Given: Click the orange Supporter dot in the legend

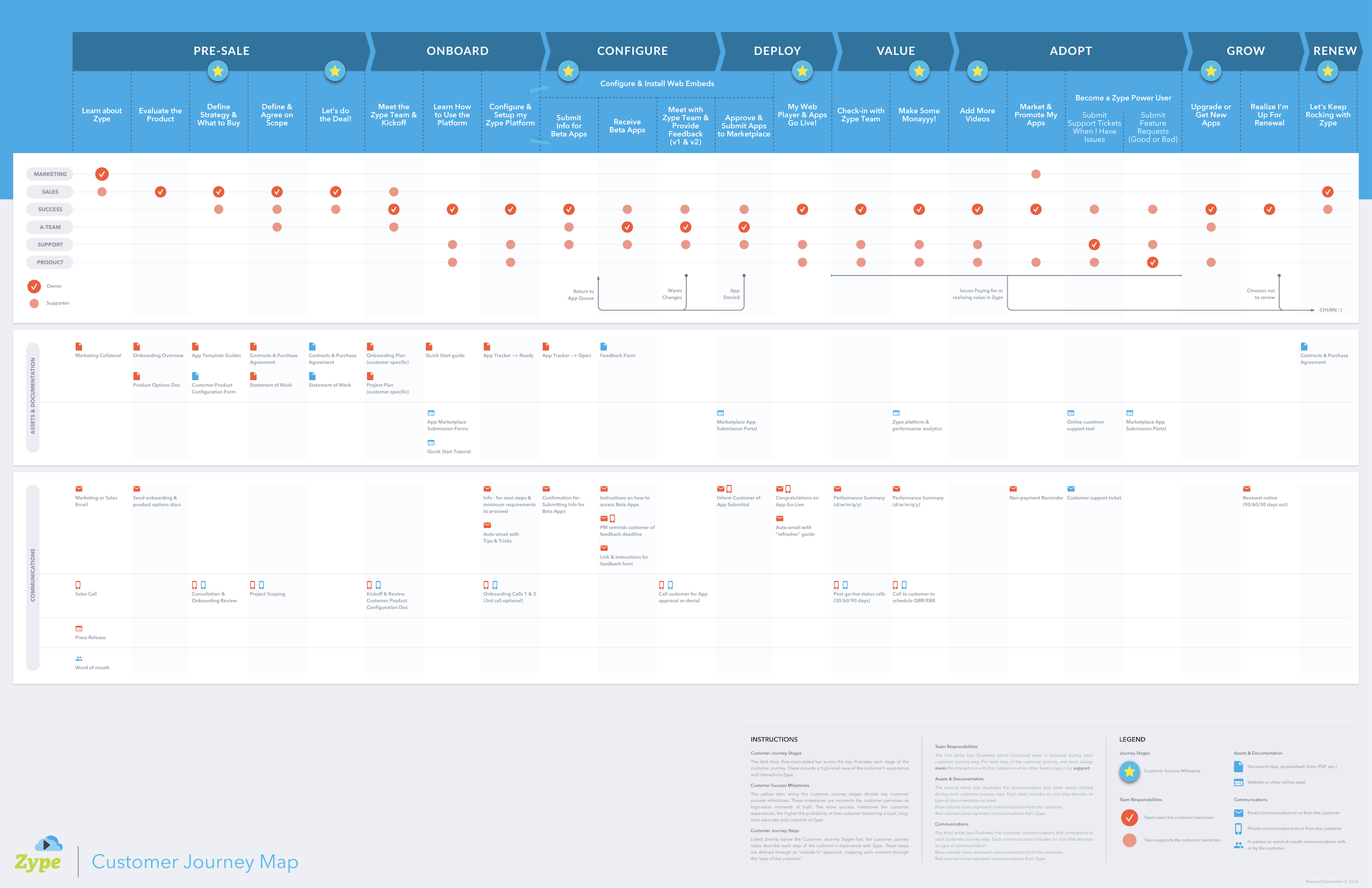Looking at the screenshot, I should 34,303.
